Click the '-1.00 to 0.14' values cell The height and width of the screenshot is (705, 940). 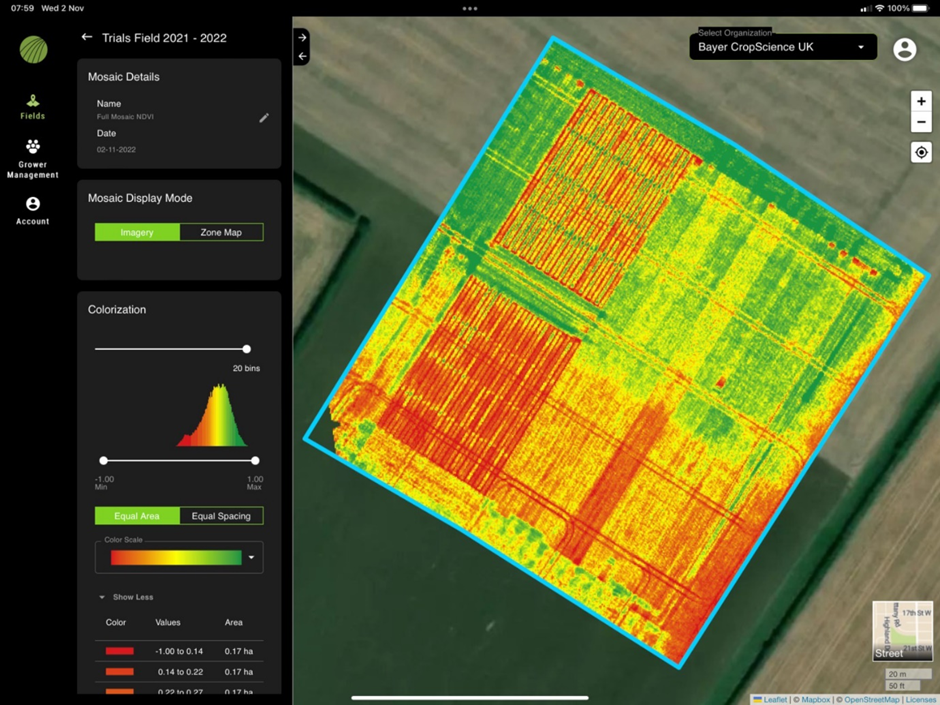(x=179, y=651)
